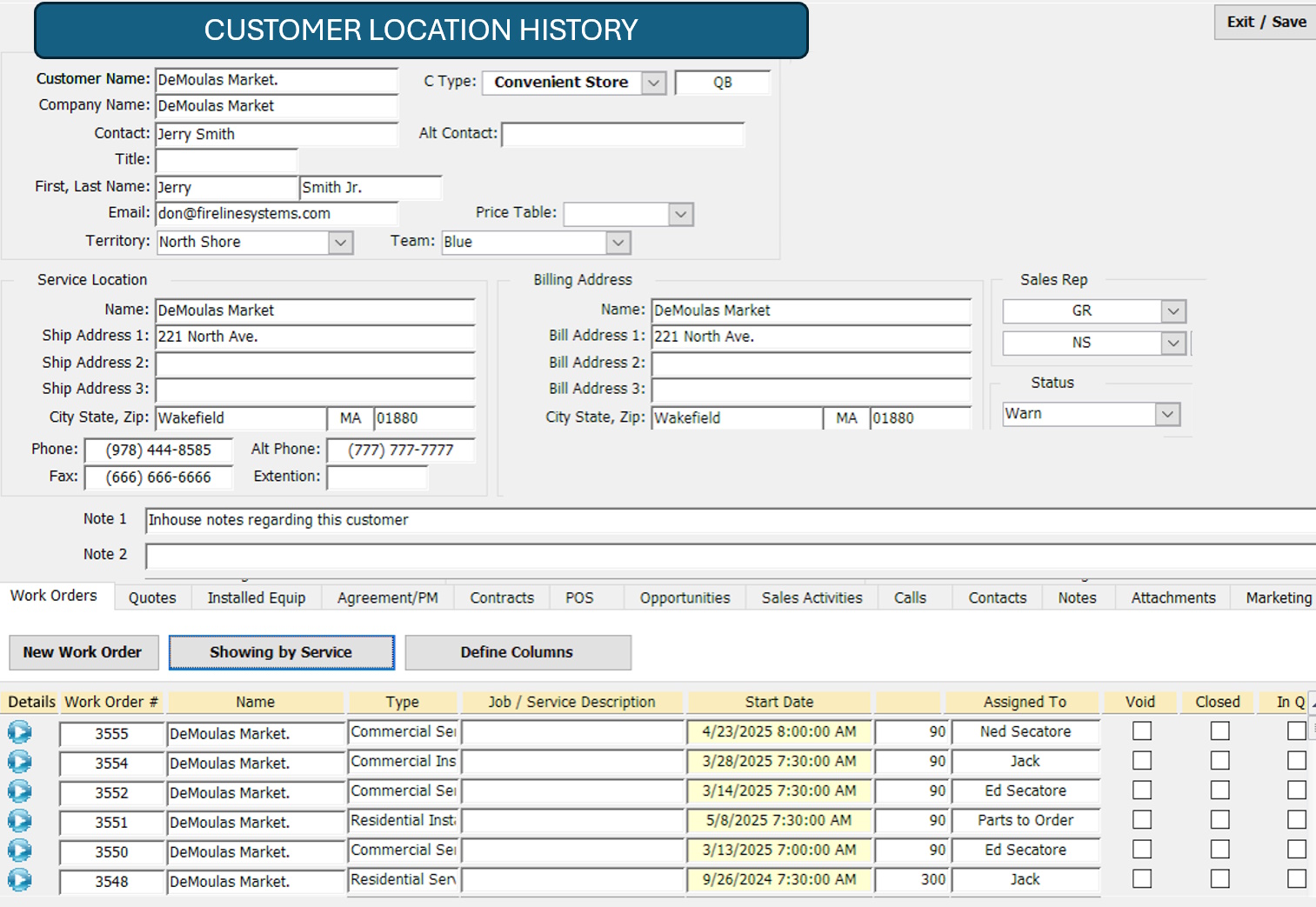Viewport: 1316px width, 907px height.
Task: Click the Bill Address 1 field
Action: click(x=811, y=337)
